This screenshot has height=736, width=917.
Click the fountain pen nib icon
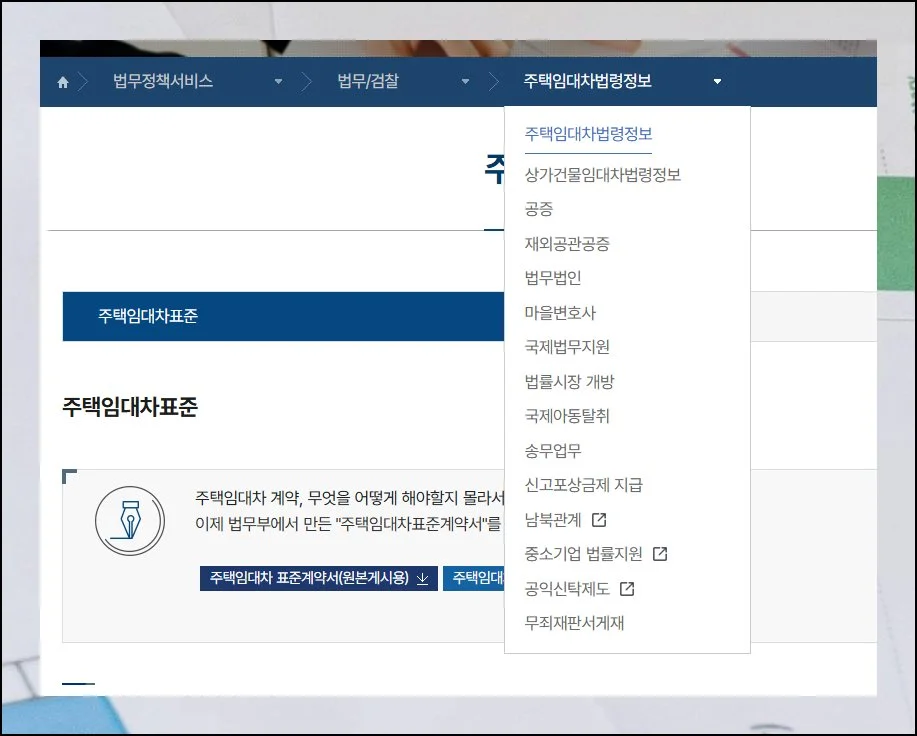129,521
